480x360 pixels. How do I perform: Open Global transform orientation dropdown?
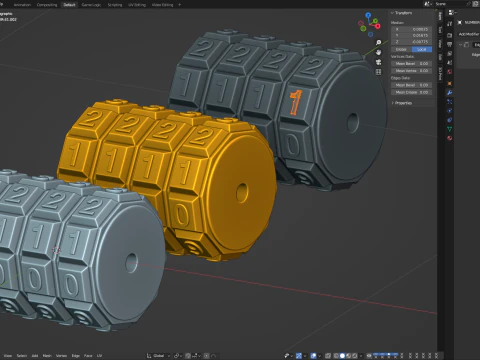158,356
